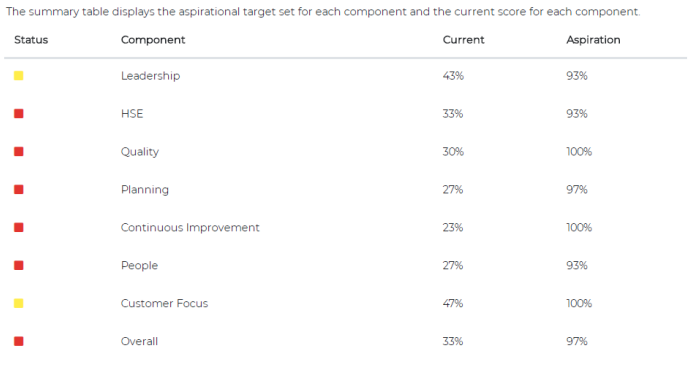Viewport: 692px width, 371px height.
Task: Click the Aspiration column header
Action: click(593, 40)
